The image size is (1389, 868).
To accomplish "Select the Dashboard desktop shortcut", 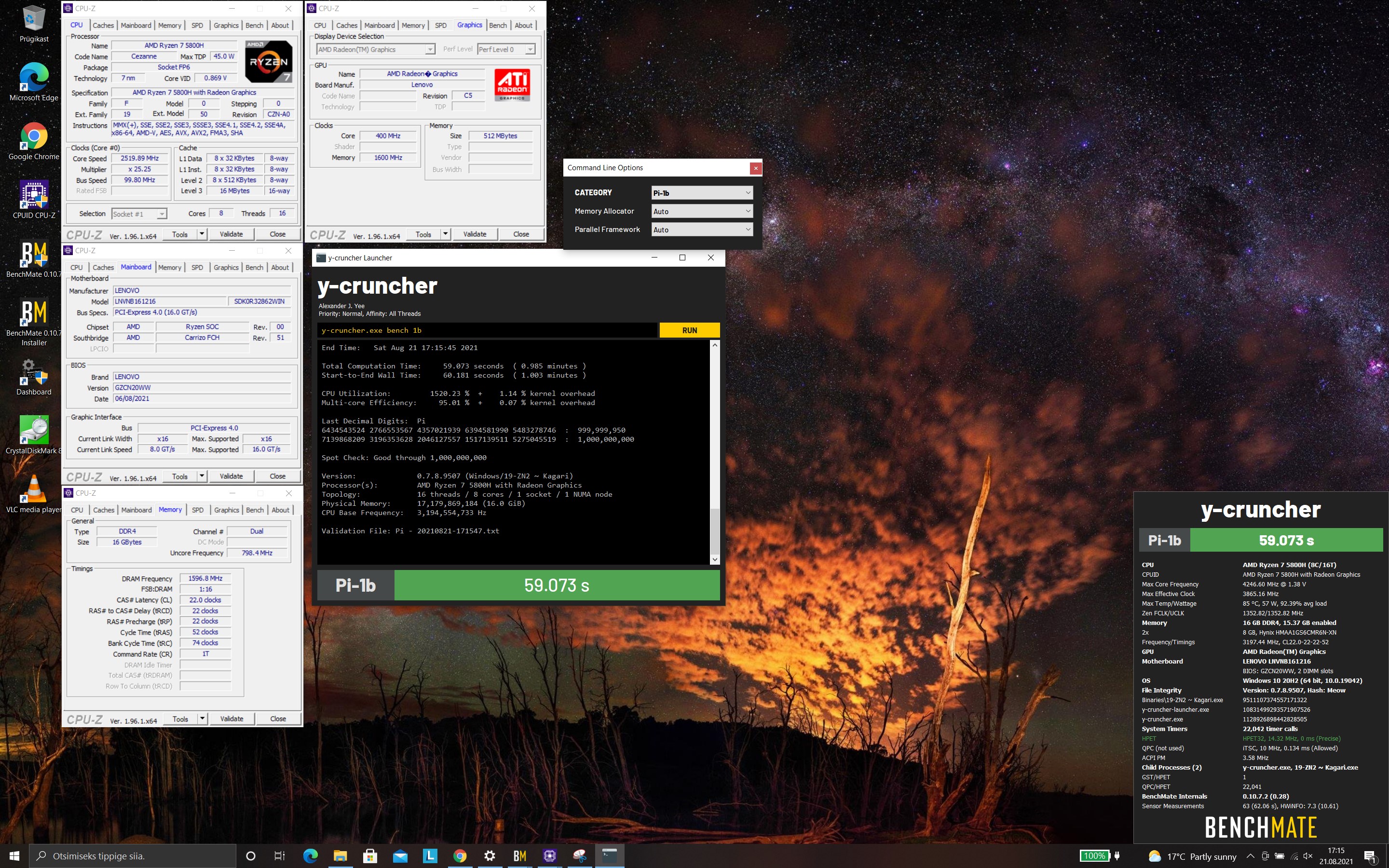I will click(34, 377).
